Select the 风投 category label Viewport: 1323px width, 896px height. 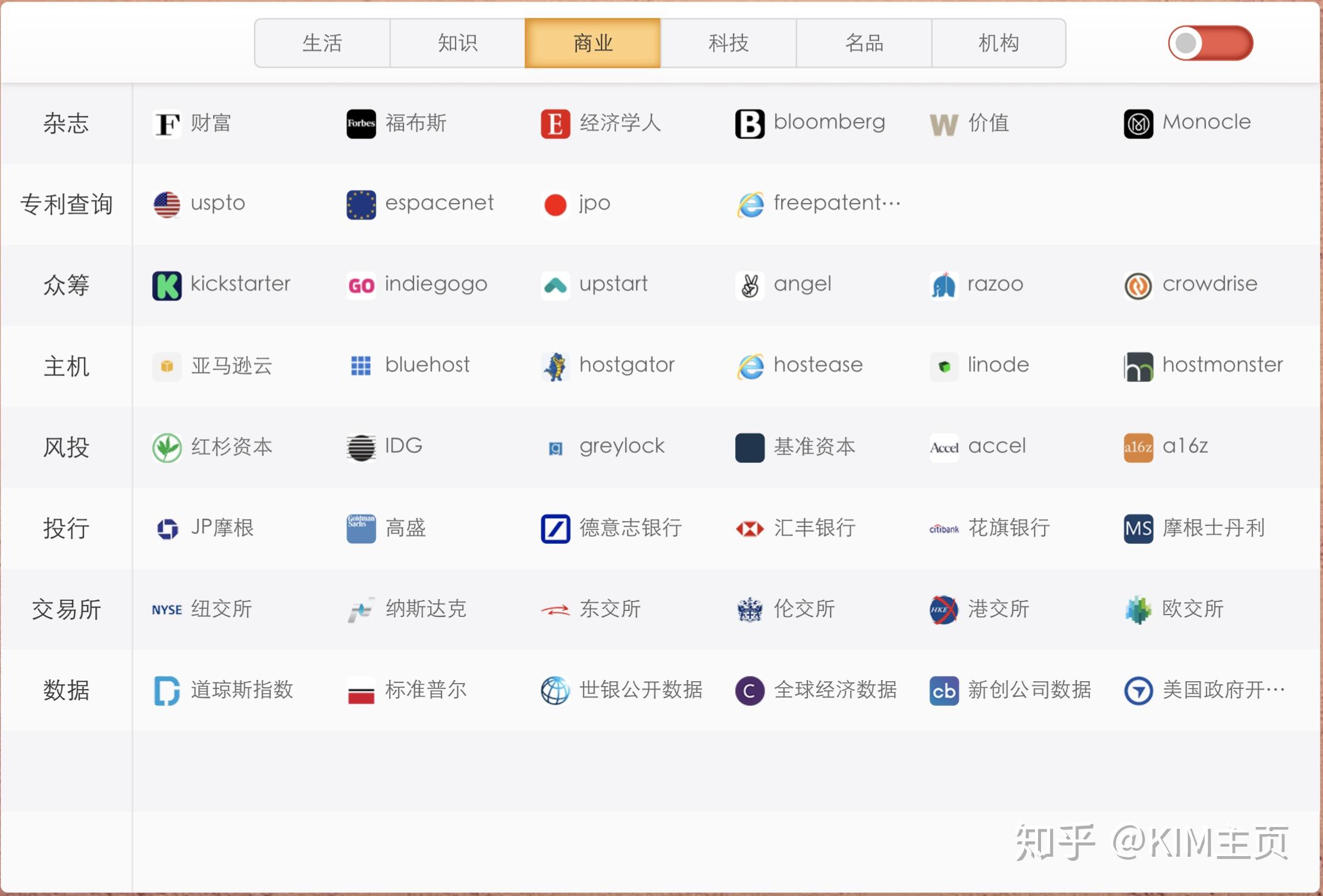point(66,447)
